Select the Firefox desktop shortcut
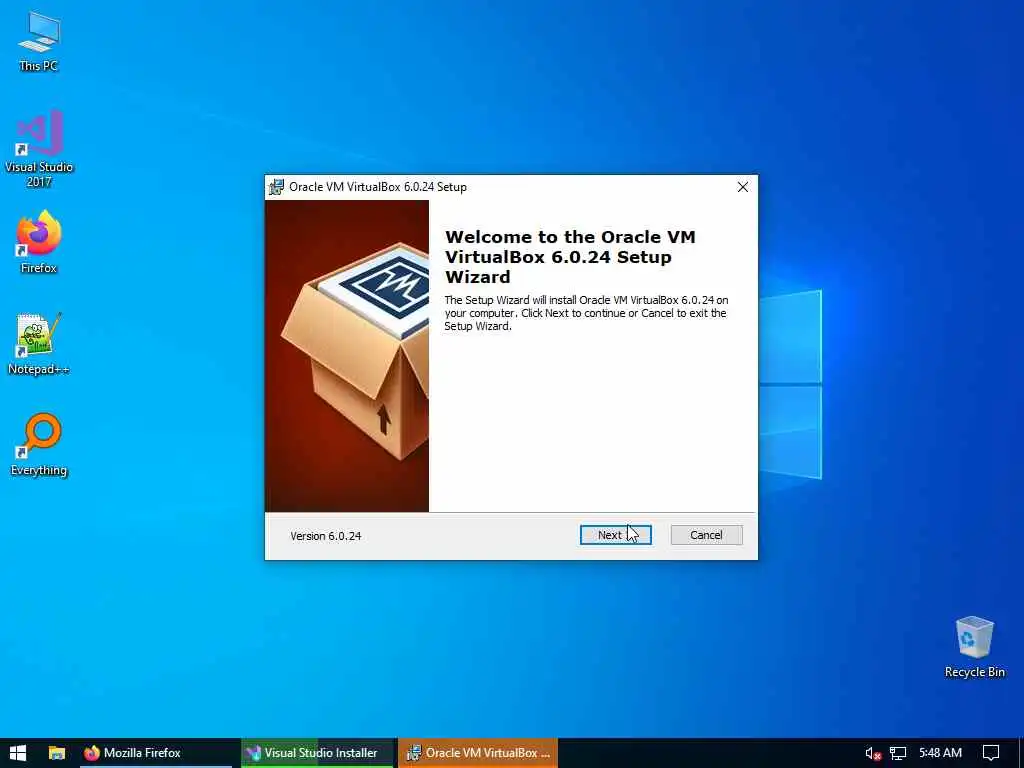Image resolution: width=1024 pixels, height=768 pixels. 39,242
